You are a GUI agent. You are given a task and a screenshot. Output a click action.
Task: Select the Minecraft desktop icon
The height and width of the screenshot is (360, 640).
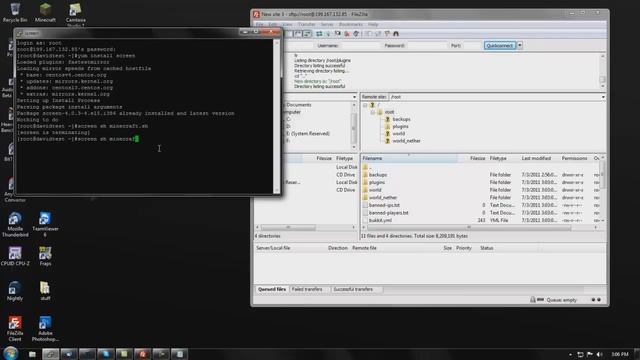[45, 12]
